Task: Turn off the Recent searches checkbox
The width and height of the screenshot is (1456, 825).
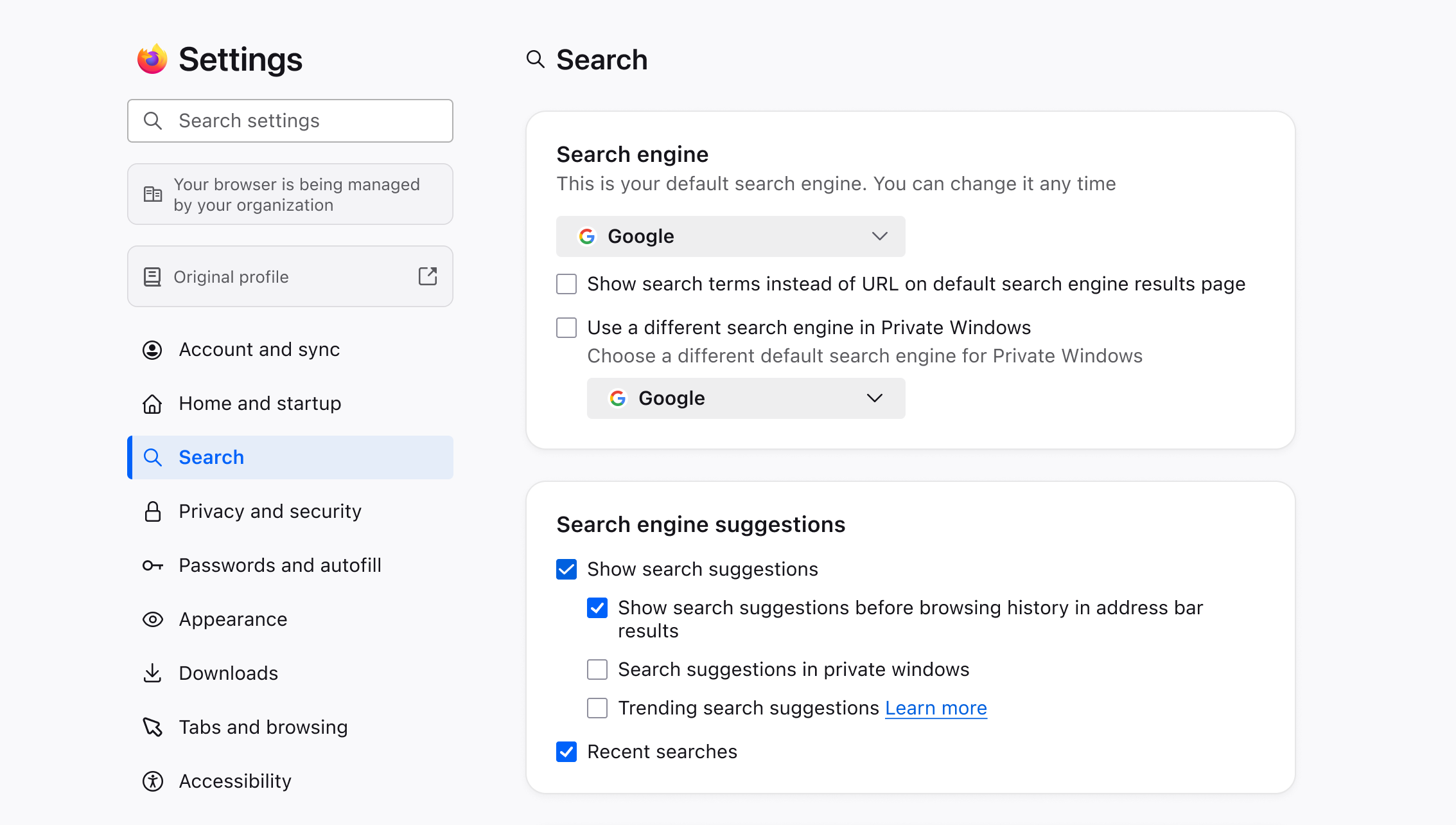Action: click(566, 752)
